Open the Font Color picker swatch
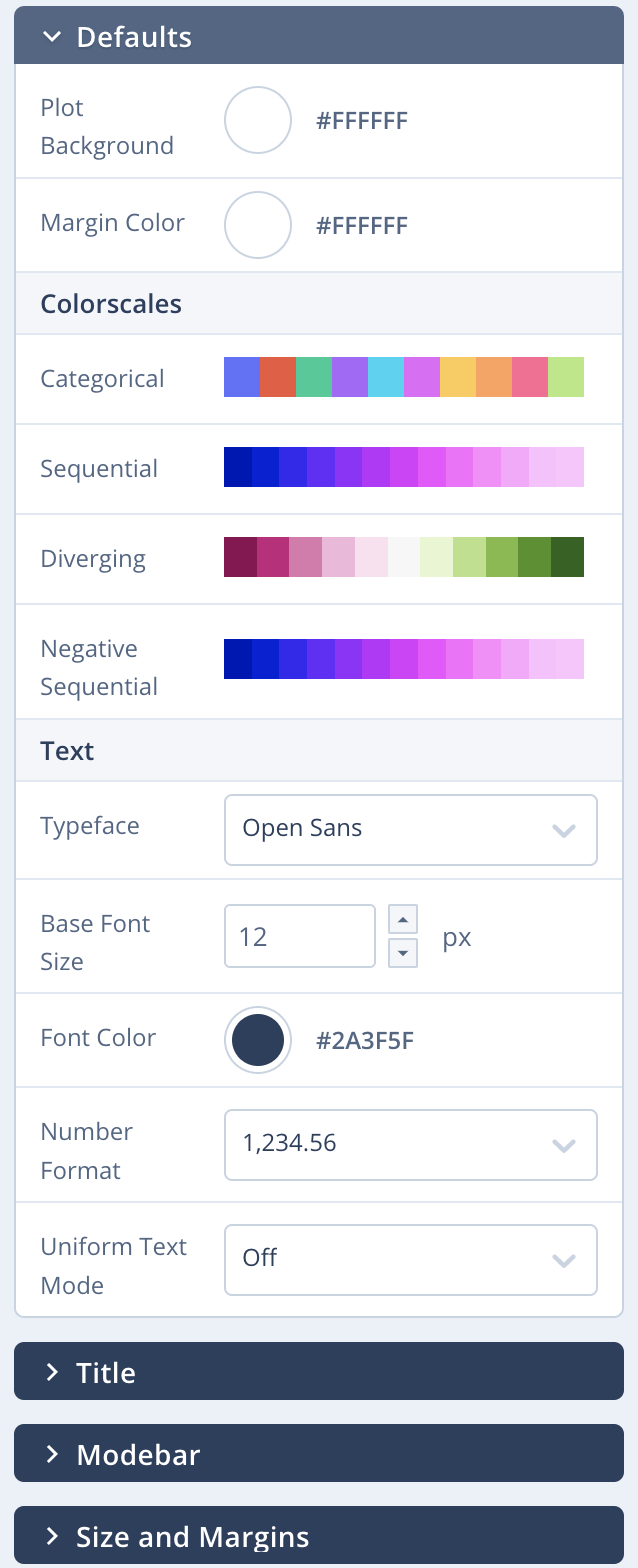 (x=258, y=1040)
